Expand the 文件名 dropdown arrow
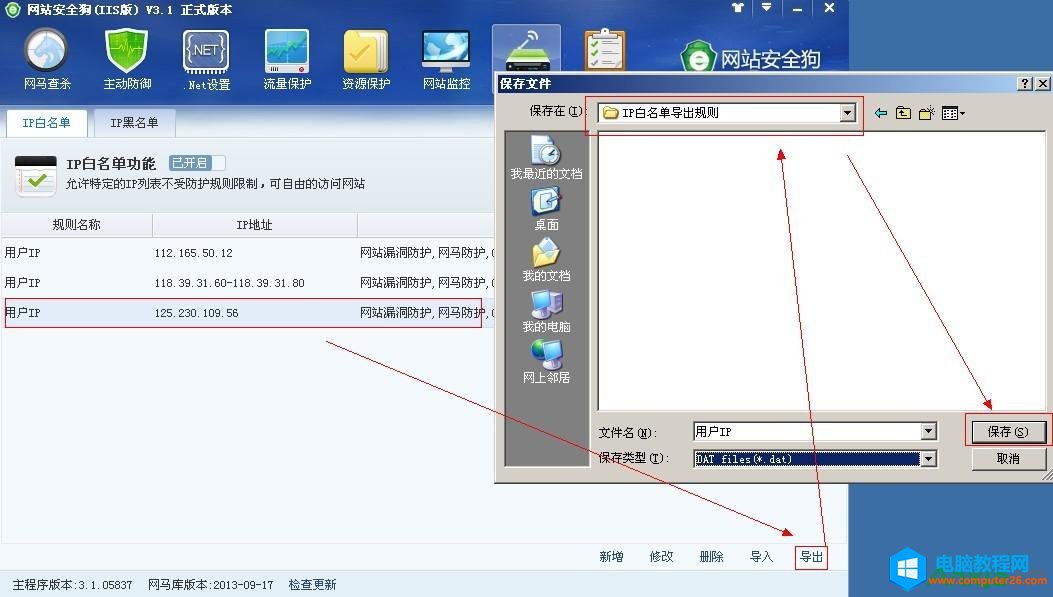 click(x=929, y=431)
